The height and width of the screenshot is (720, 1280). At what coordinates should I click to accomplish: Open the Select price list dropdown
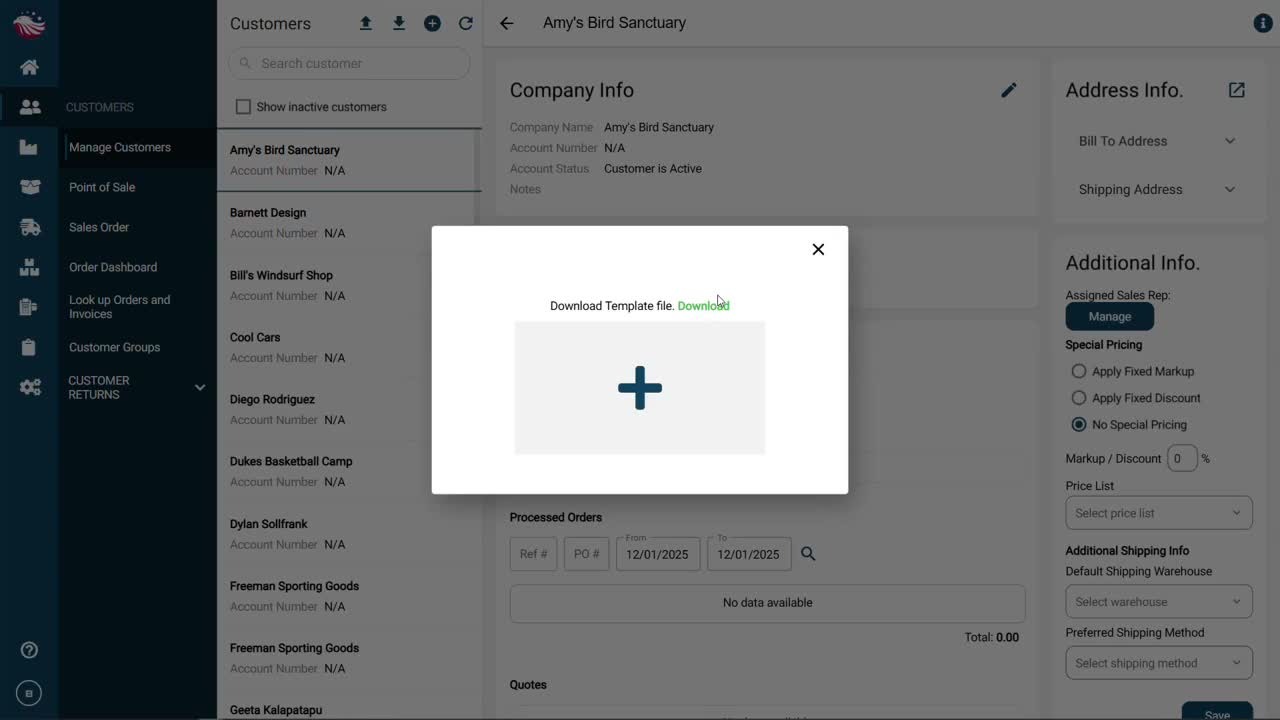pyautogui.click(x=1158, y=513)
